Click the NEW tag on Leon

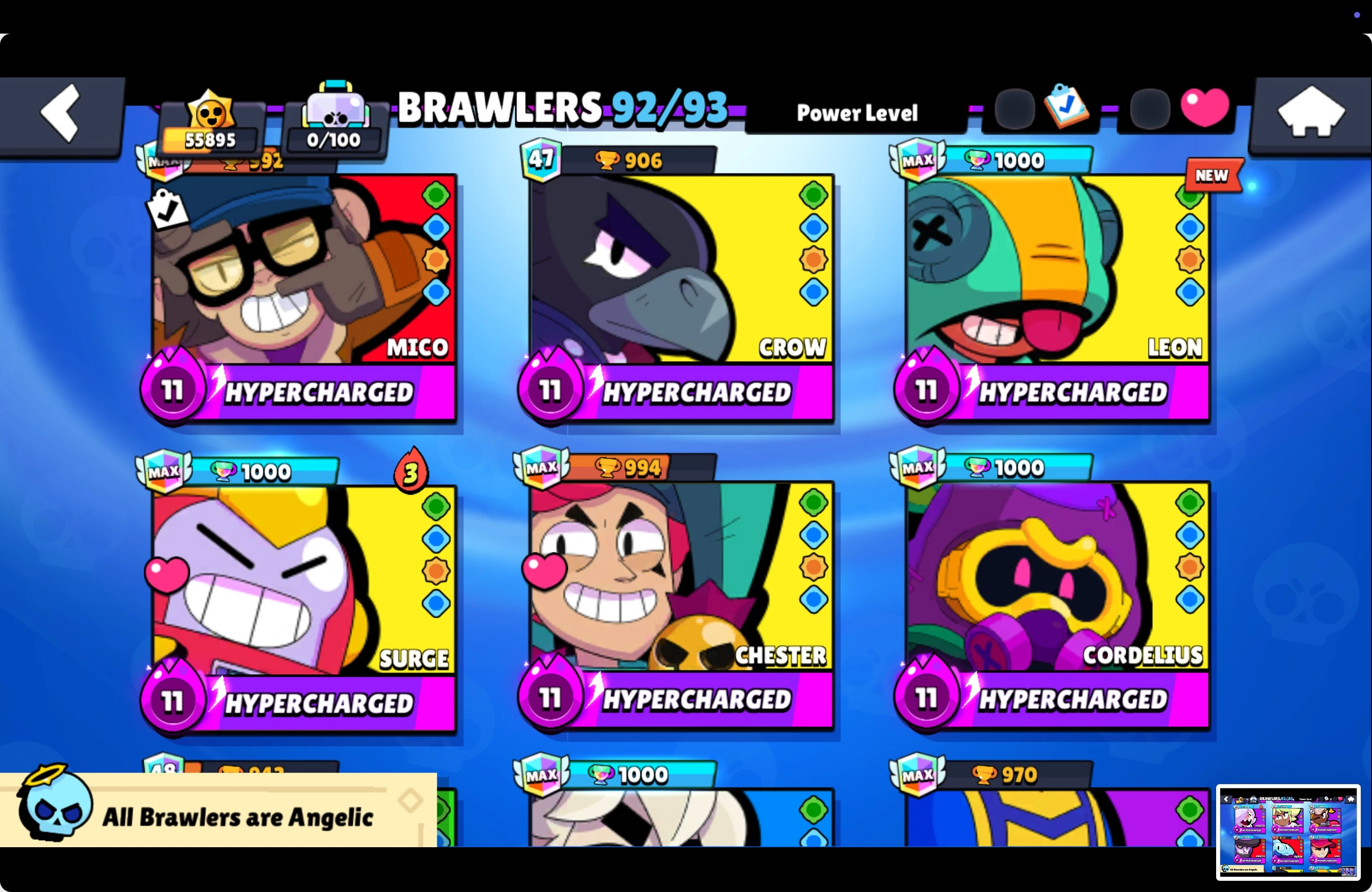click(x=1213, y=175)
